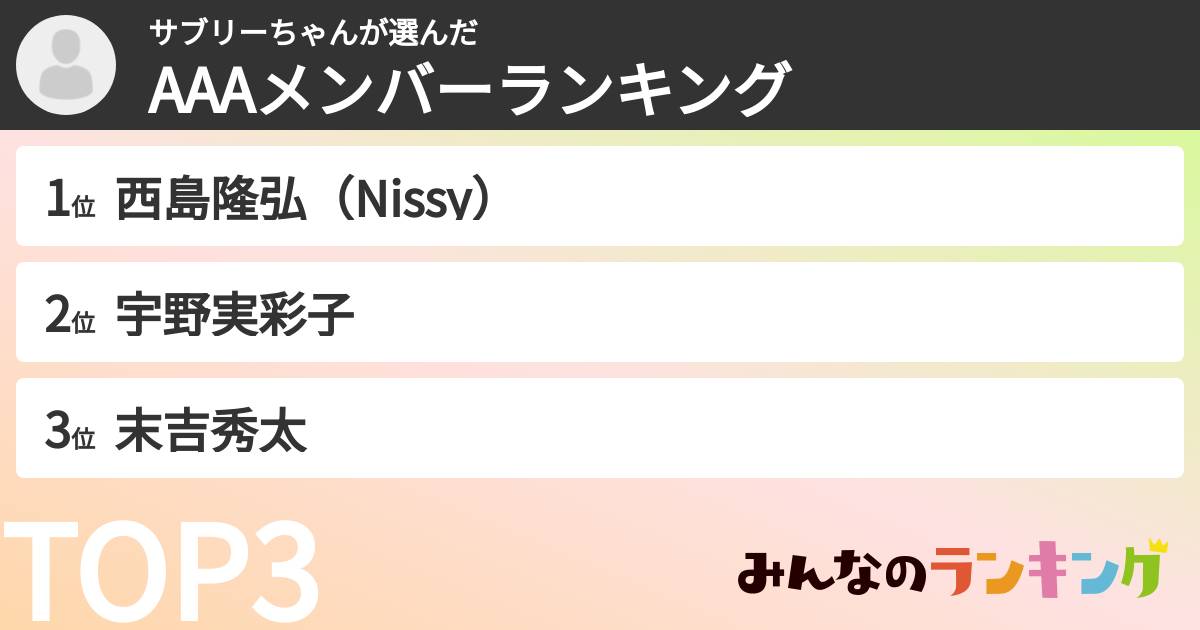Click the orange ン character in logo
This screenshot has width=1200, height=630.
(1005, 575)
